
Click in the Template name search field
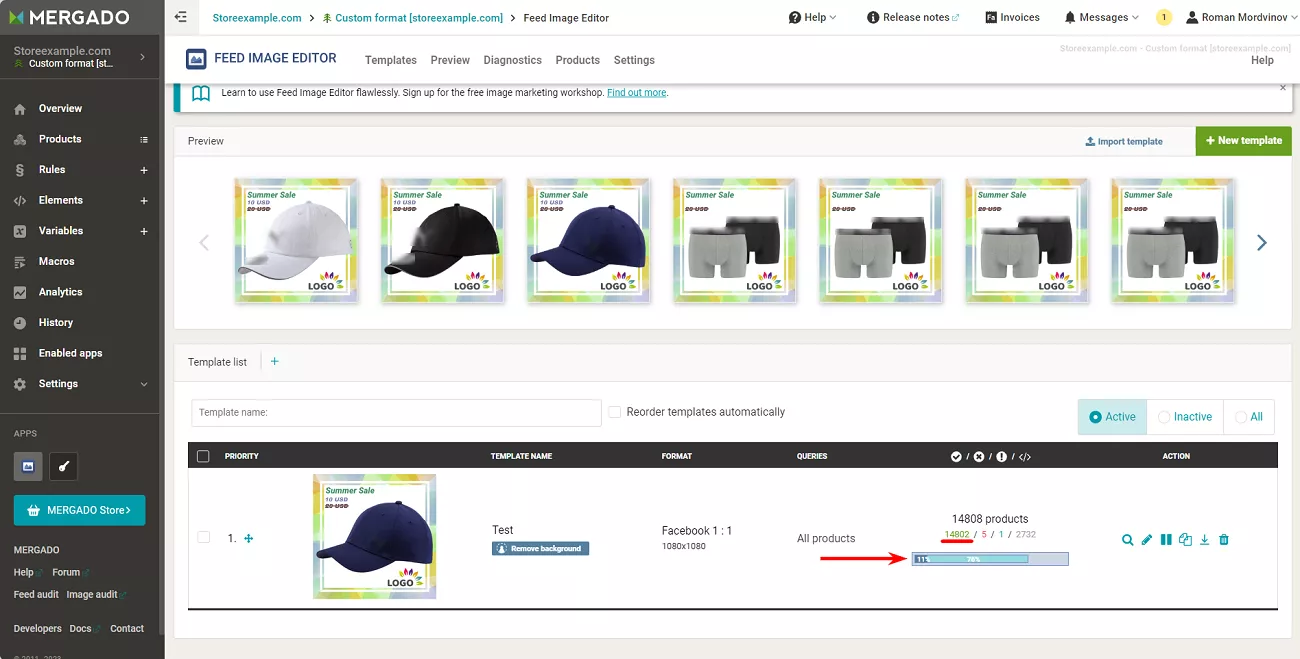[x=396, y=413]
